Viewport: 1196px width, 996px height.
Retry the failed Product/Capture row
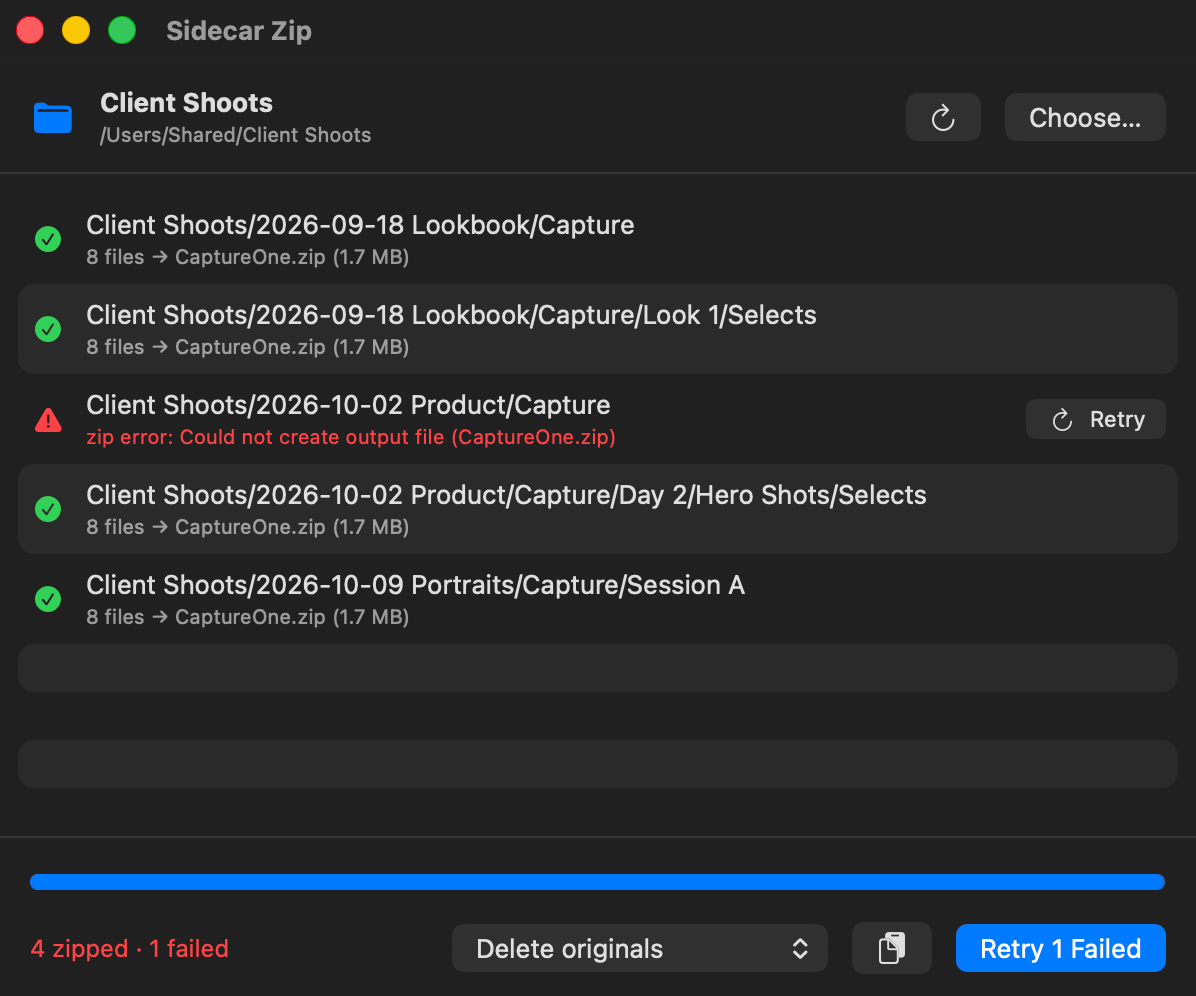1095,419
